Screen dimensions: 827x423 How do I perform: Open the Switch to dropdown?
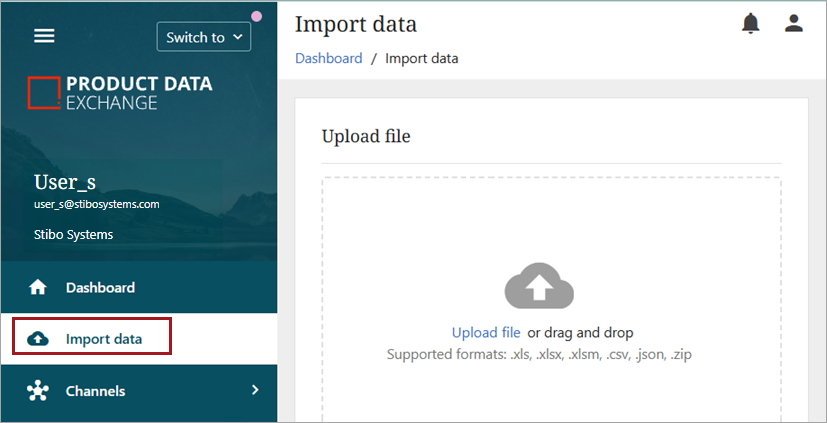[x=204, y=37]
